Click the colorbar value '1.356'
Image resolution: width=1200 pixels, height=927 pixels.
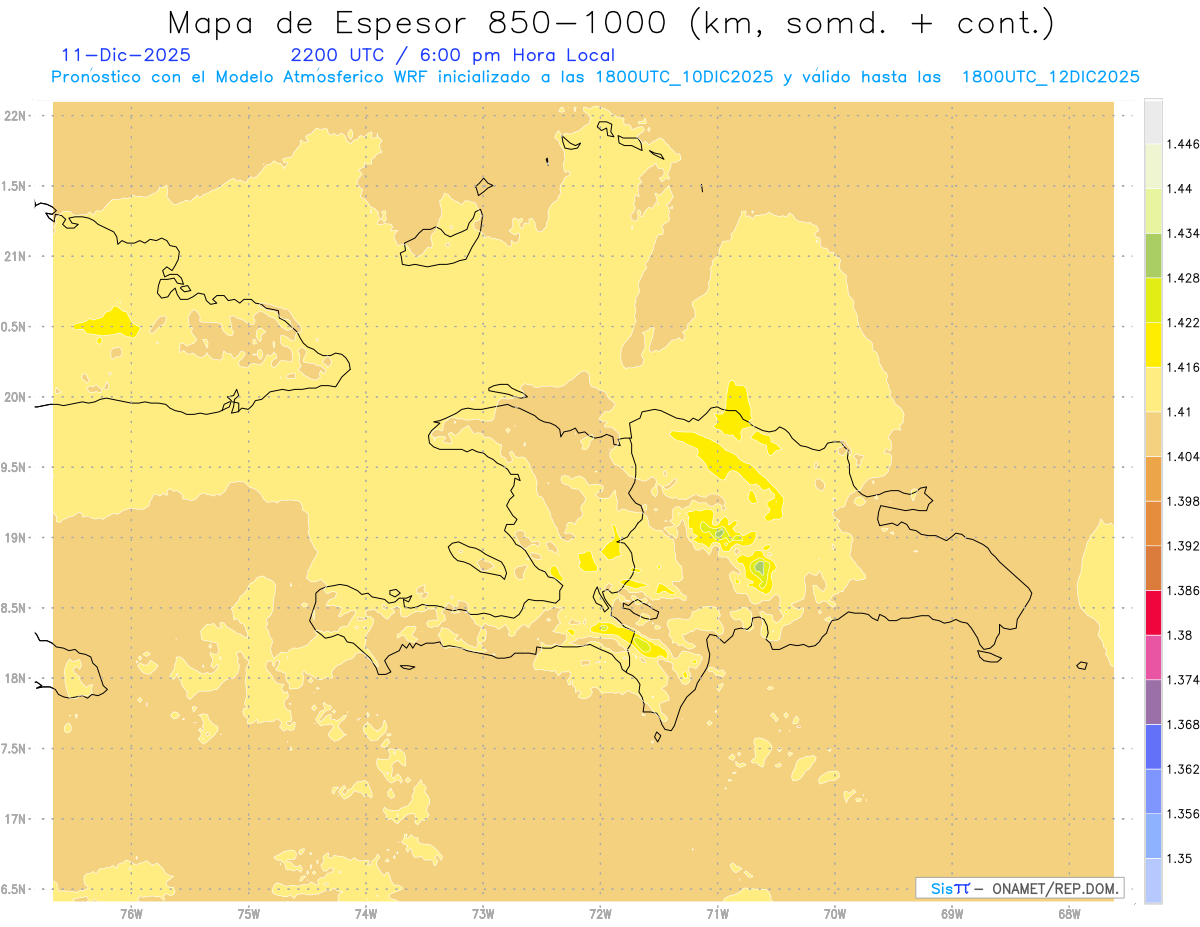1184,813
